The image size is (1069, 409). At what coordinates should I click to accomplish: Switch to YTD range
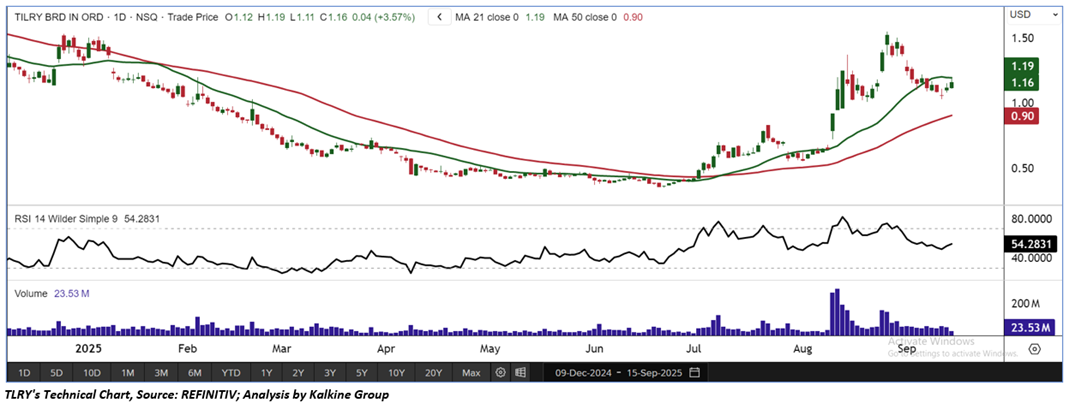[230, 373]
